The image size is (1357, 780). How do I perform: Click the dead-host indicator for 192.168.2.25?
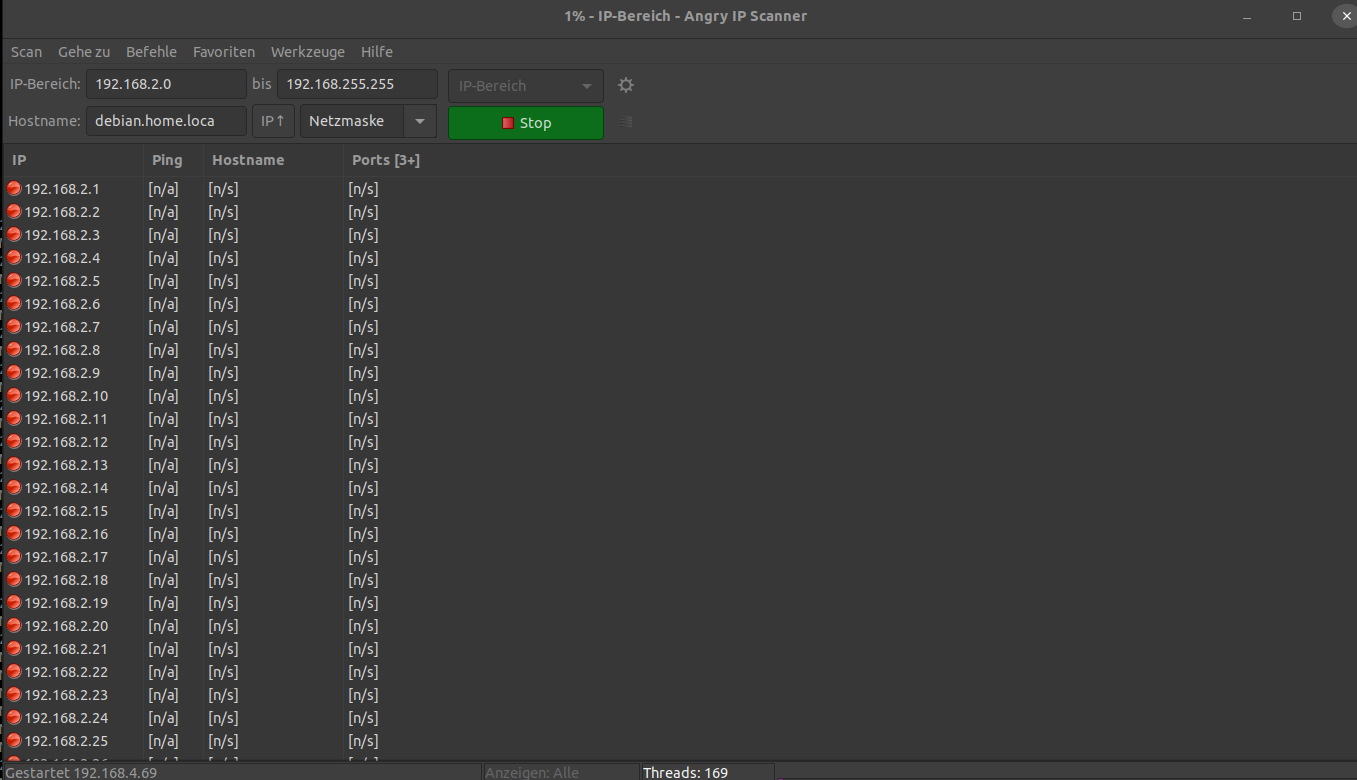[13, 741]
